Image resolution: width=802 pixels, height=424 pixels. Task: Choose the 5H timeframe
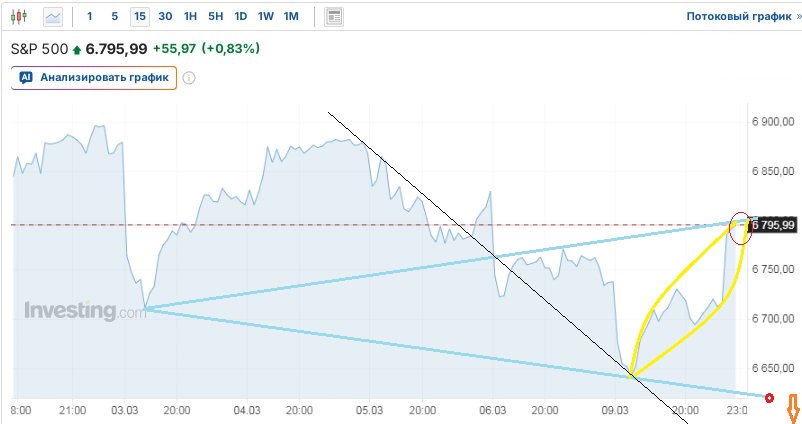point(216,17)
